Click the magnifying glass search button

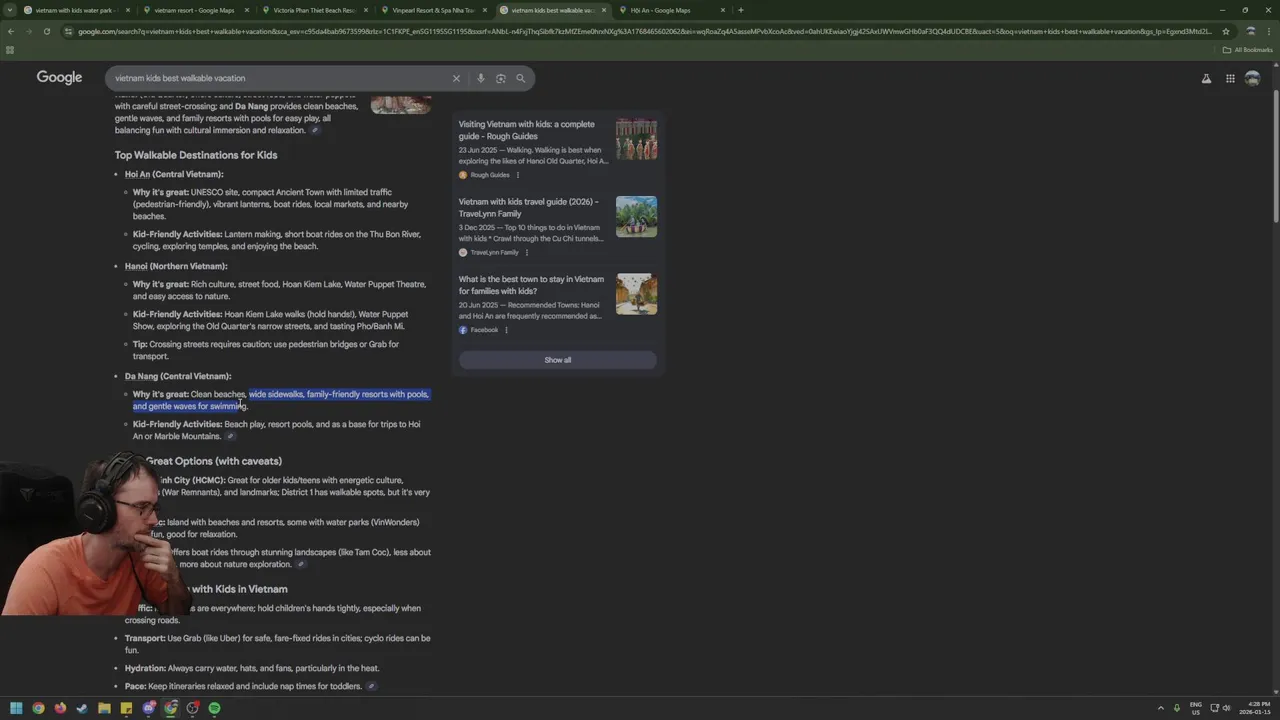(x=521, y=78)
